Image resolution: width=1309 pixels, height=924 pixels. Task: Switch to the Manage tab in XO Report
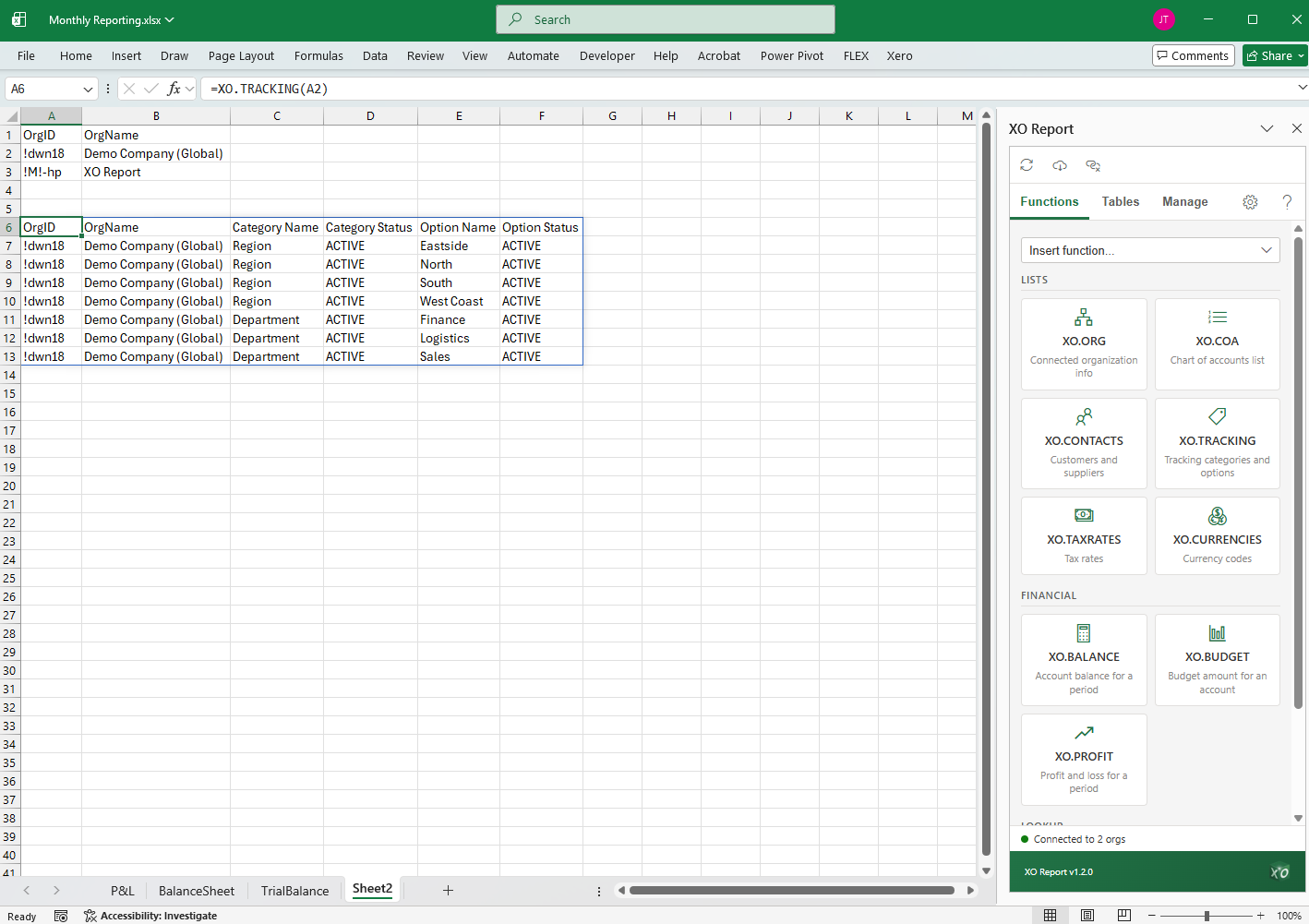(1184, 201)
